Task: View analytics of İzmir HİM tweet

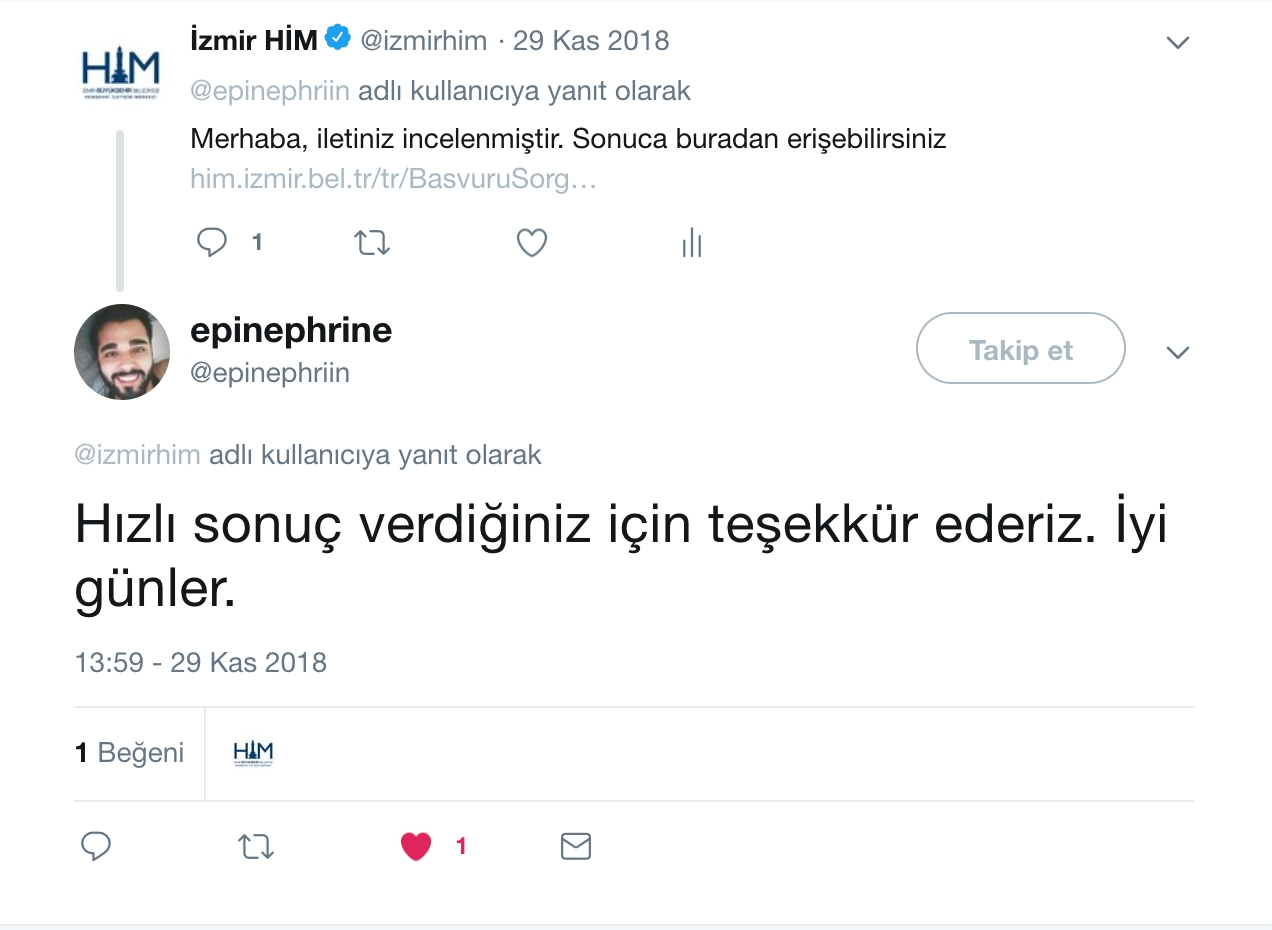Action: click(x=692, y=242)
